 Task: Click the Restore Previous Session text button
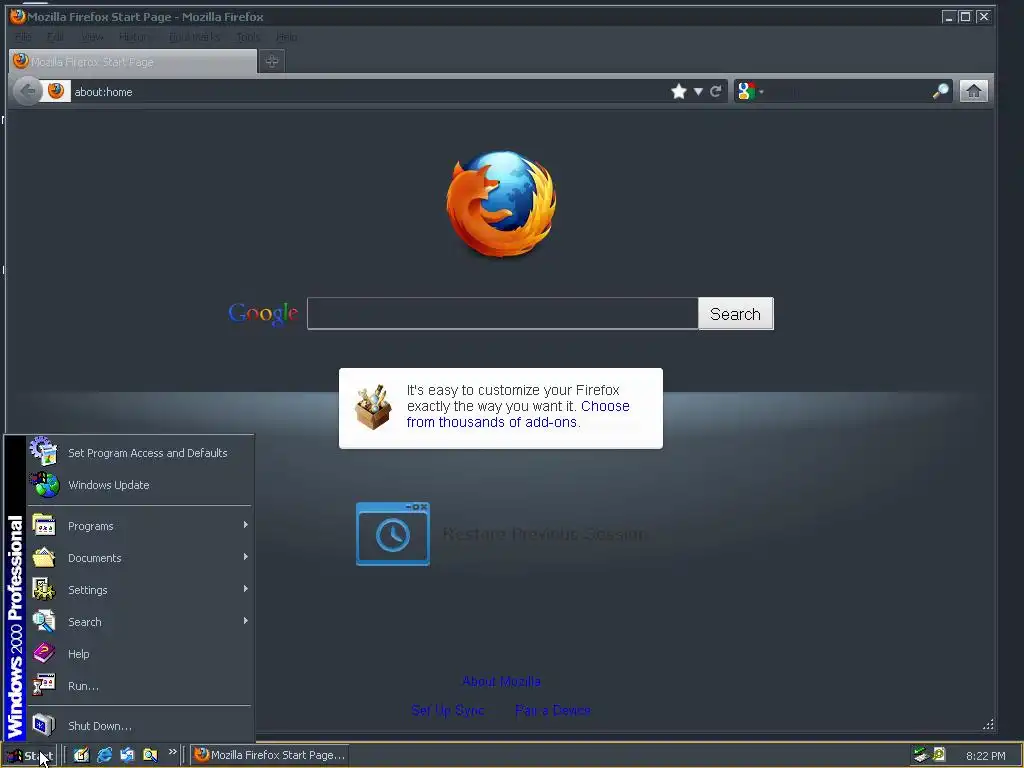[545, 534]
